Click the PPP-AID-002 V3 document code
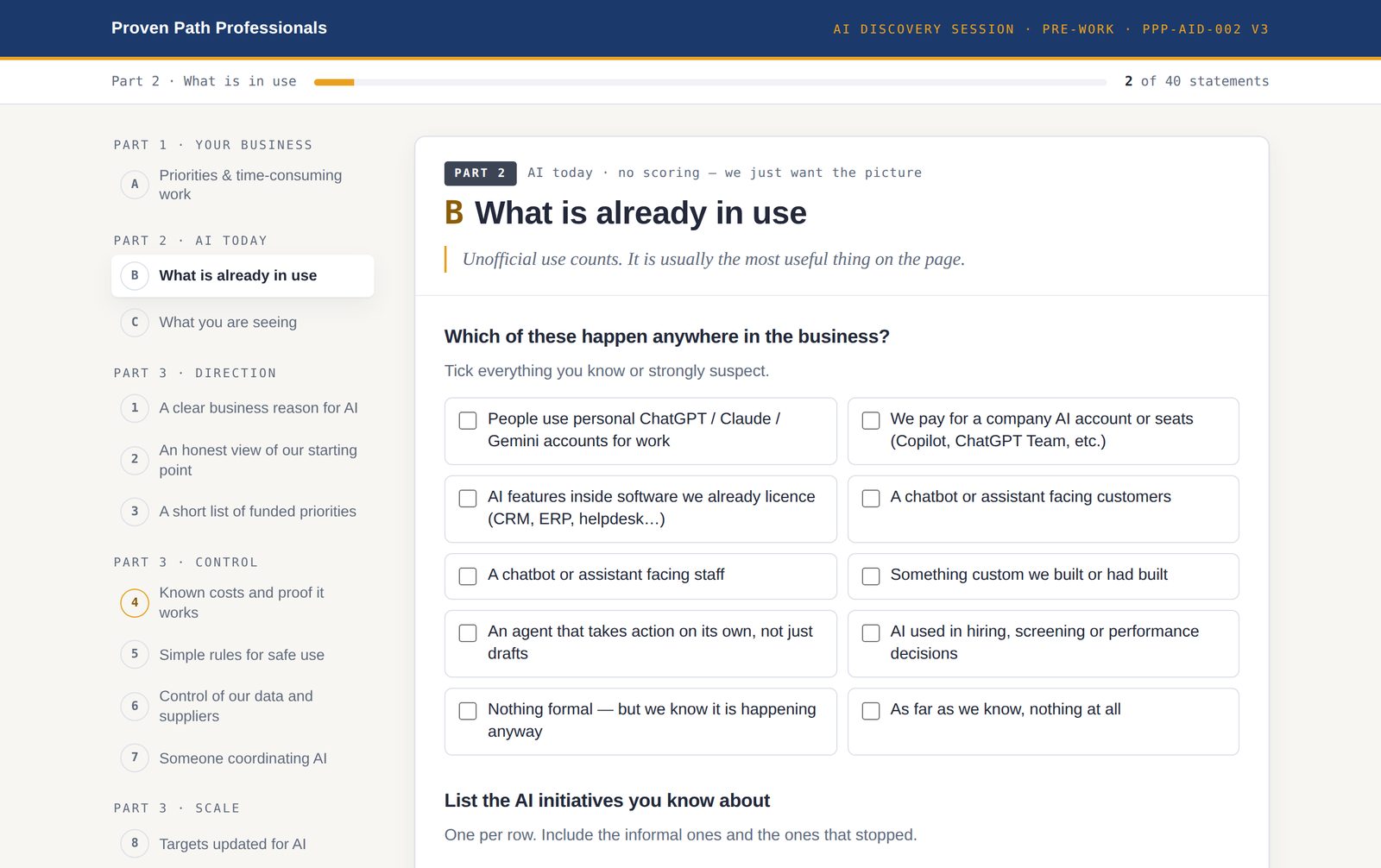Image resolution: width=1381 pixels, height=868 pixels. point(1205,28)
